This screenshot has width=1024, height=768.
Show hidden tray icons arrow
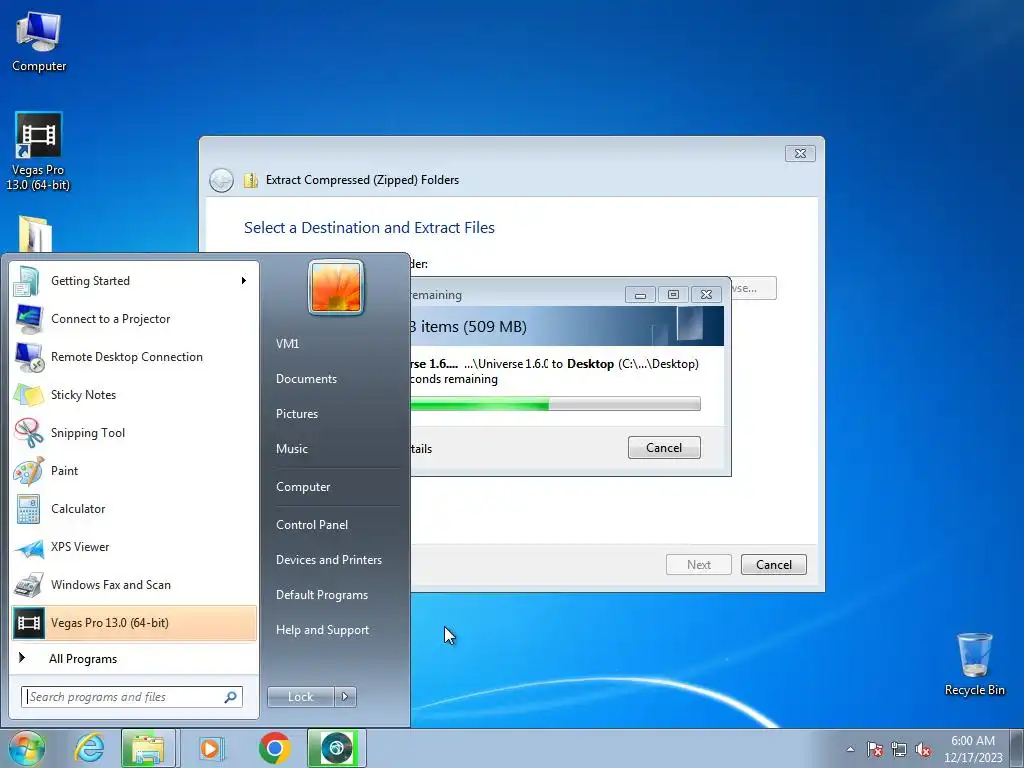click(x=850, y=750)
